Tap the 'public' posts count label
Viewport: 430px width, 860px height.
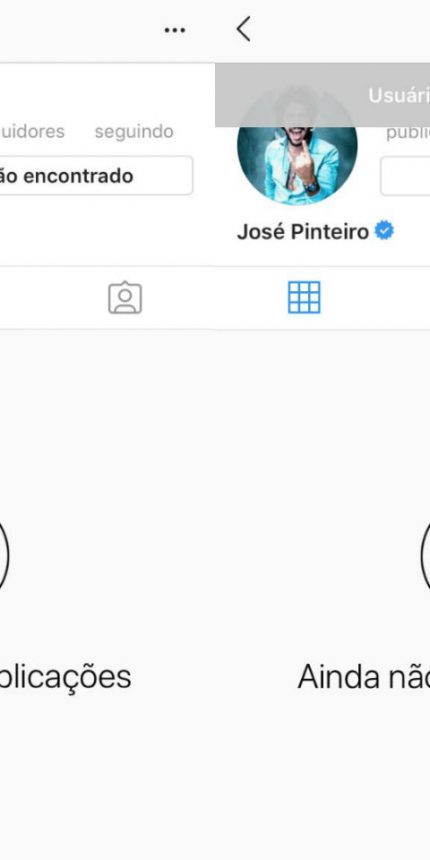[x=408, y=133]
